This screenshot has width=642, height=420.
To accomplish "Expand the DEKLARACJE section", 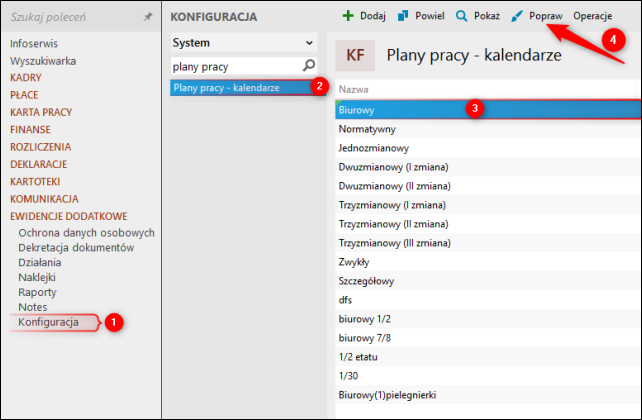I will (38, 164).
